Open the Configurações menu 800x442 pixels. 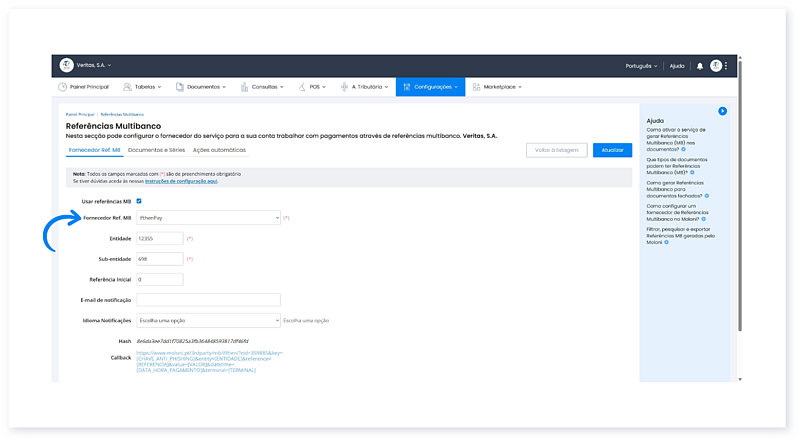point(430,87)
